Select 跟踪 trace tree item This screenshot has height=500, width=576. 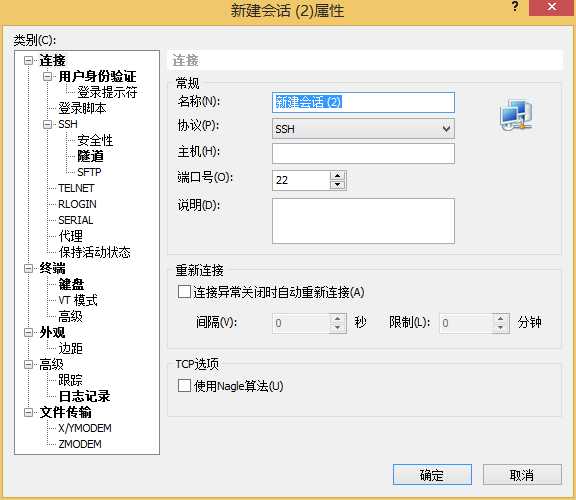(71, 380)
